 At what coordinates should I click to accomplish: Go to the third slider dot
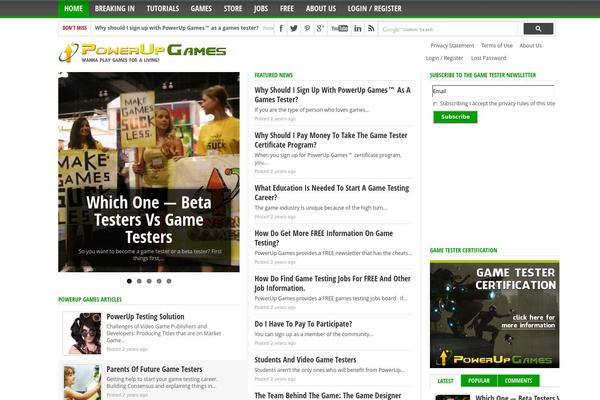click(x=149, y=281)
